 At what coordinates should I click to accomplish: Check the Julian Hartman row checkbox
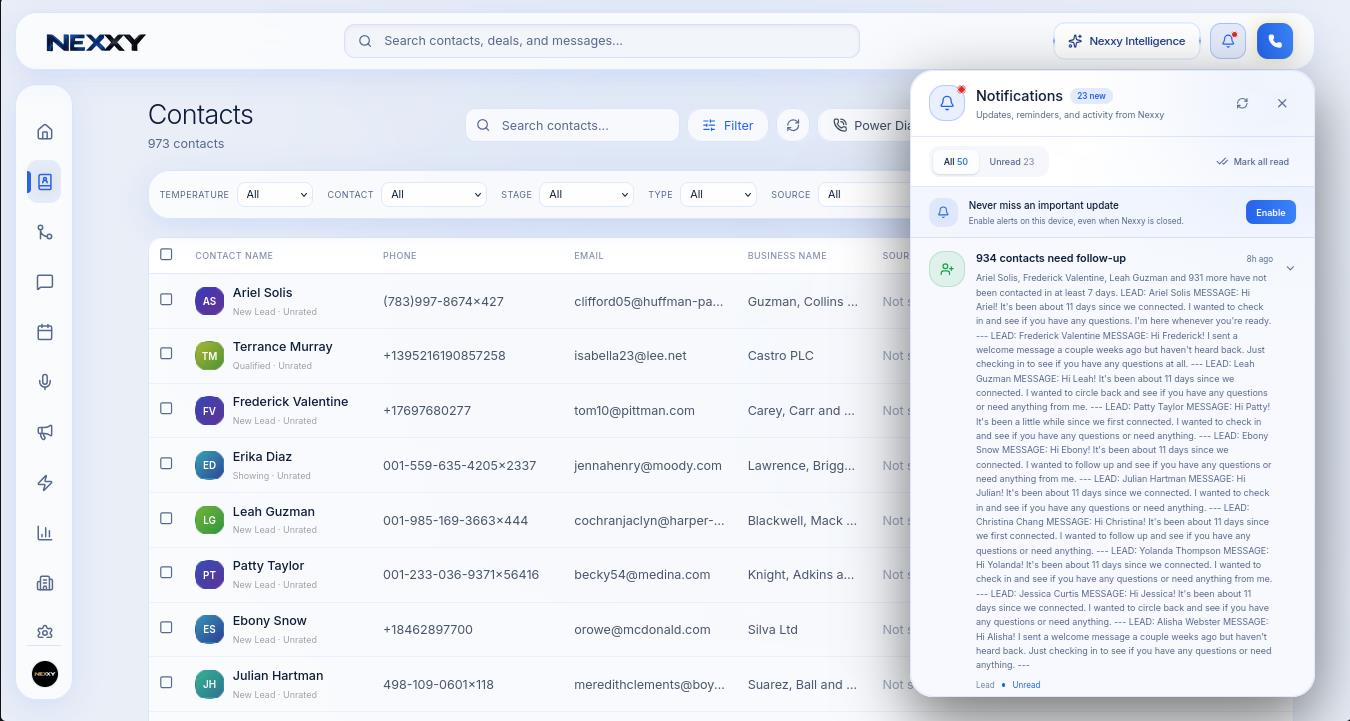tap(166, 682)
